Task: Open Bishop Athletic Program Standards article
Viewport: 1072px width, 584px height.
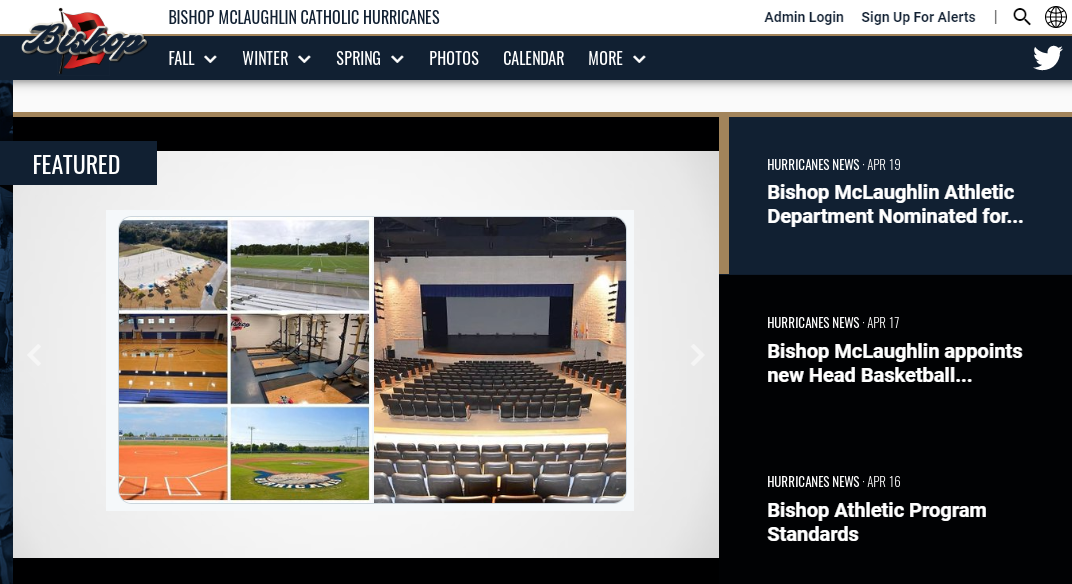Action: coord(876,522)
